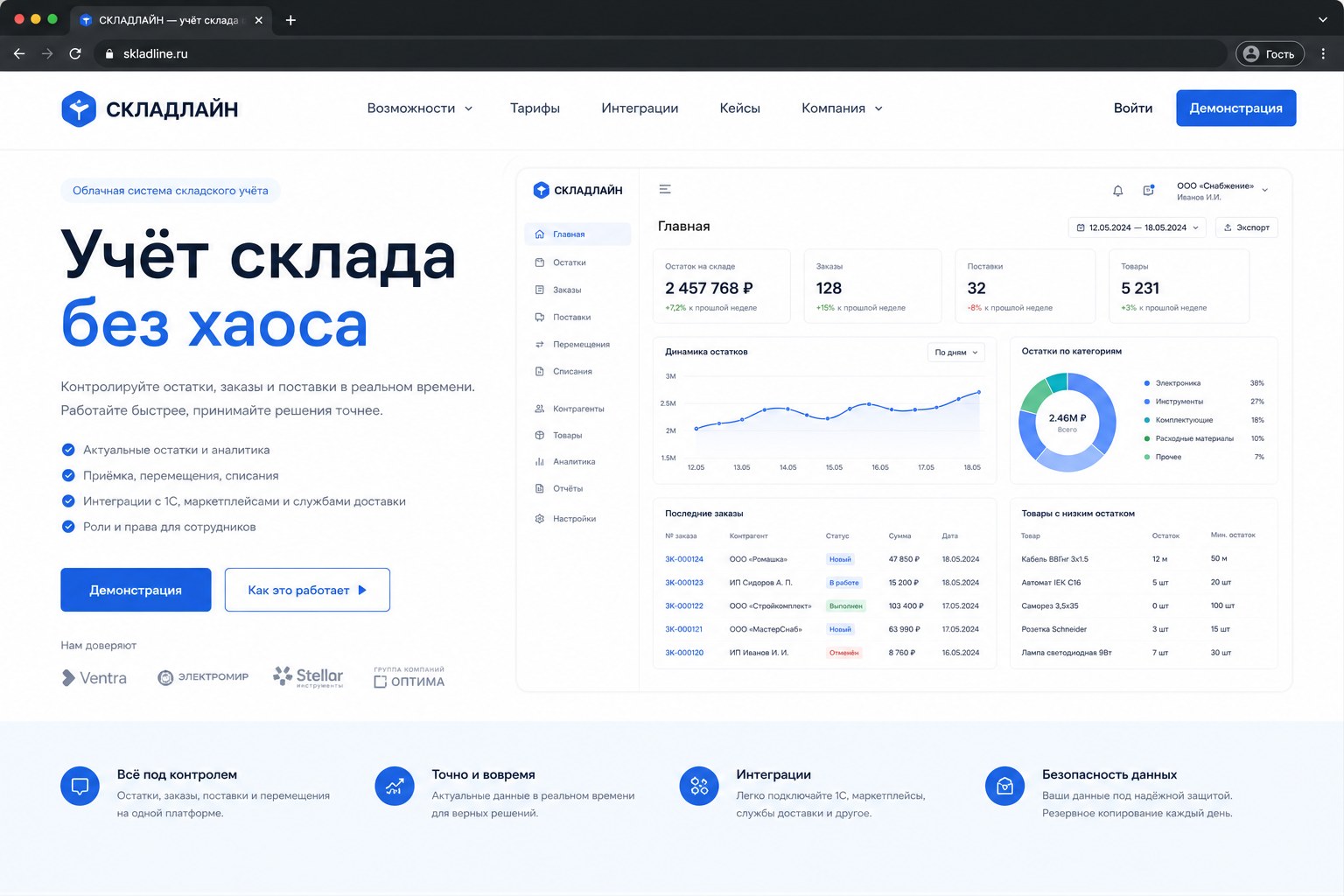Click the Комплектующие green legend dot
The image size is (1344, 896).
1147,420
